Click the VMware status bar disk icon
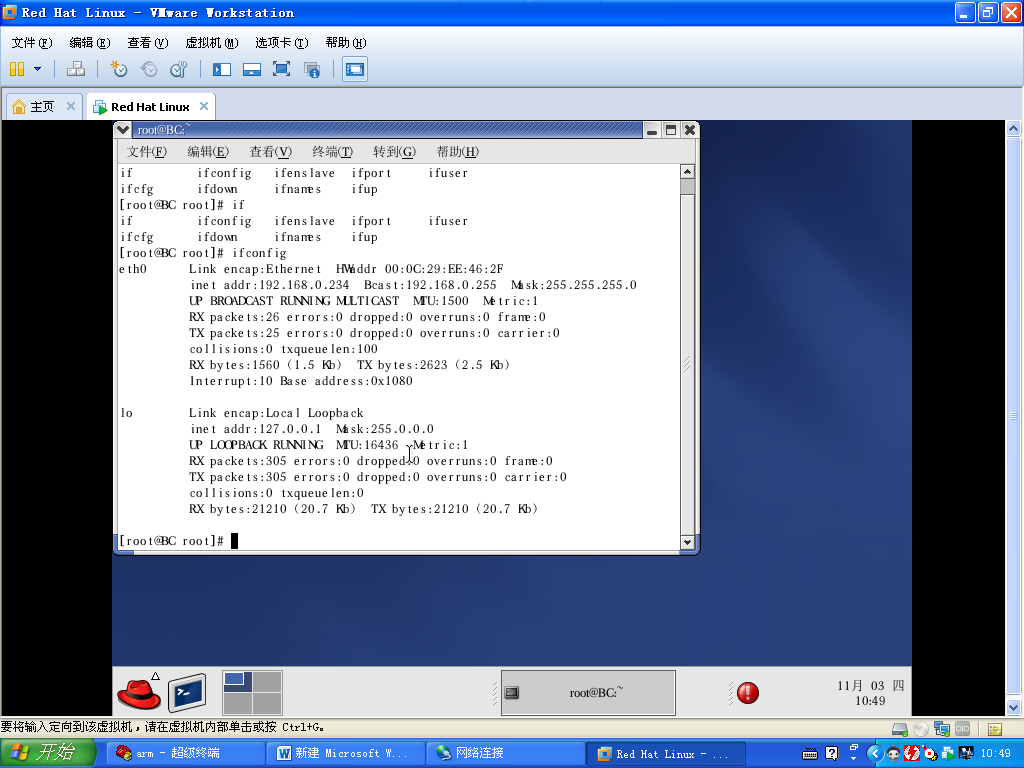Viewport: 1024px width, 768px height. (x=899, y=729)
